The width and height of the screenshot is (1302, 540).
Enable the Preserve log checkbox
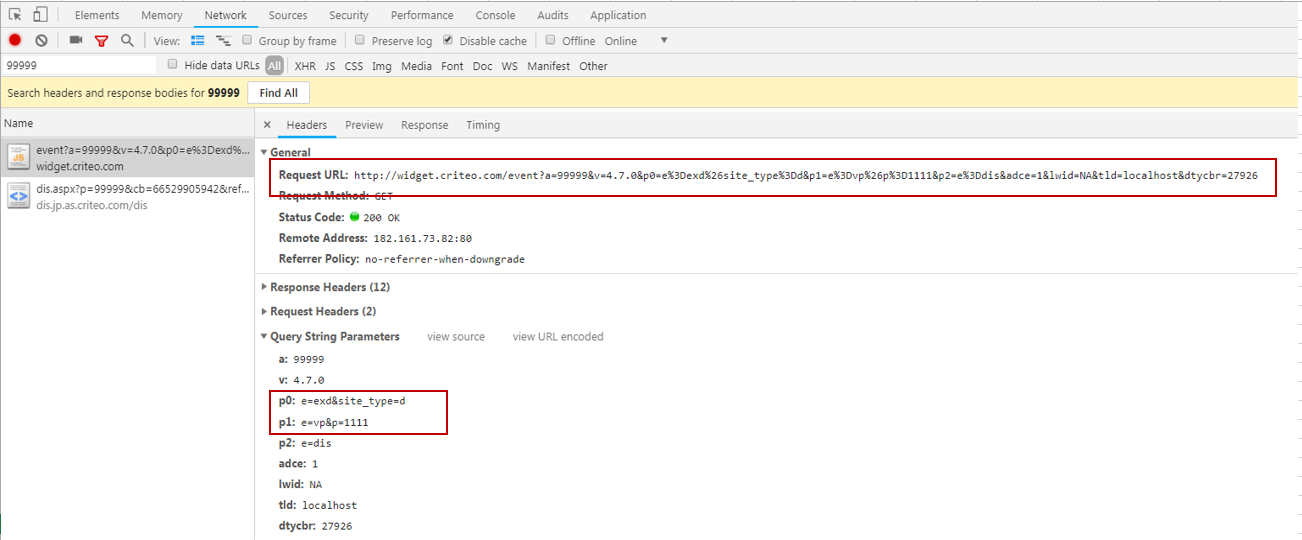(x=360, y=40)
